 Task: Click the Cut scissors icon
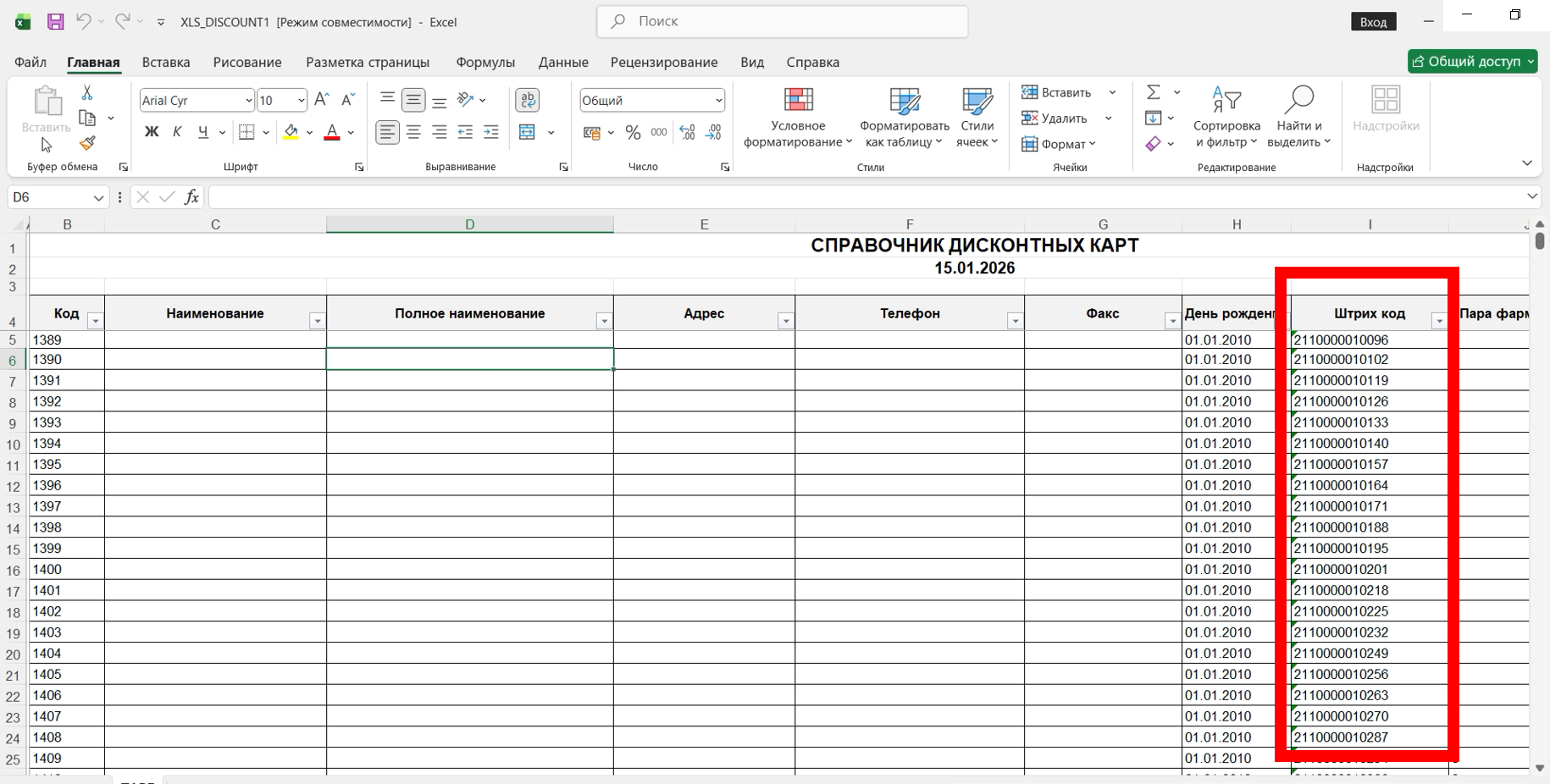(87, 92)
